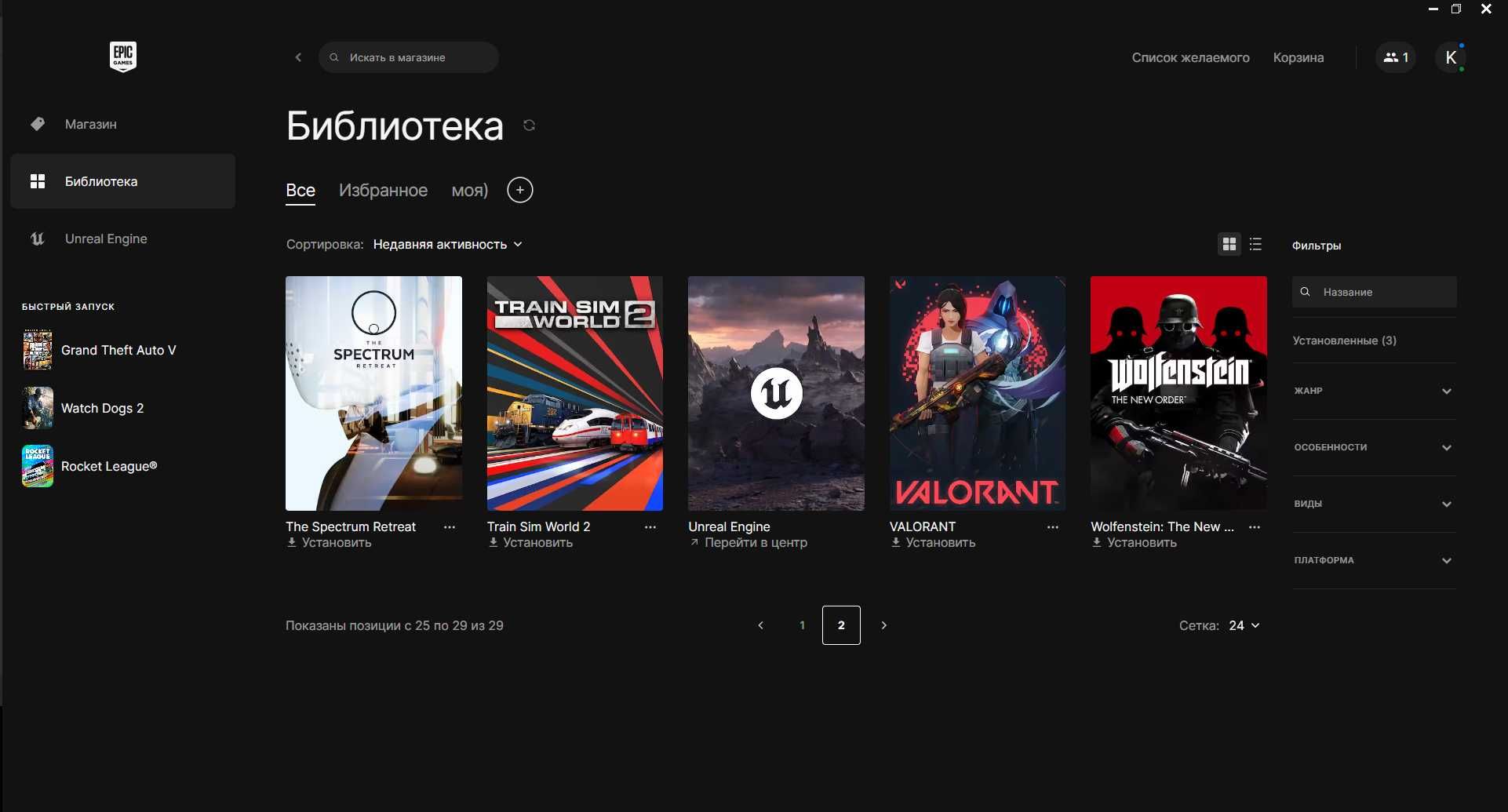Go to previous page arrow
The image size is (1508, 812).
click(761, 625)
